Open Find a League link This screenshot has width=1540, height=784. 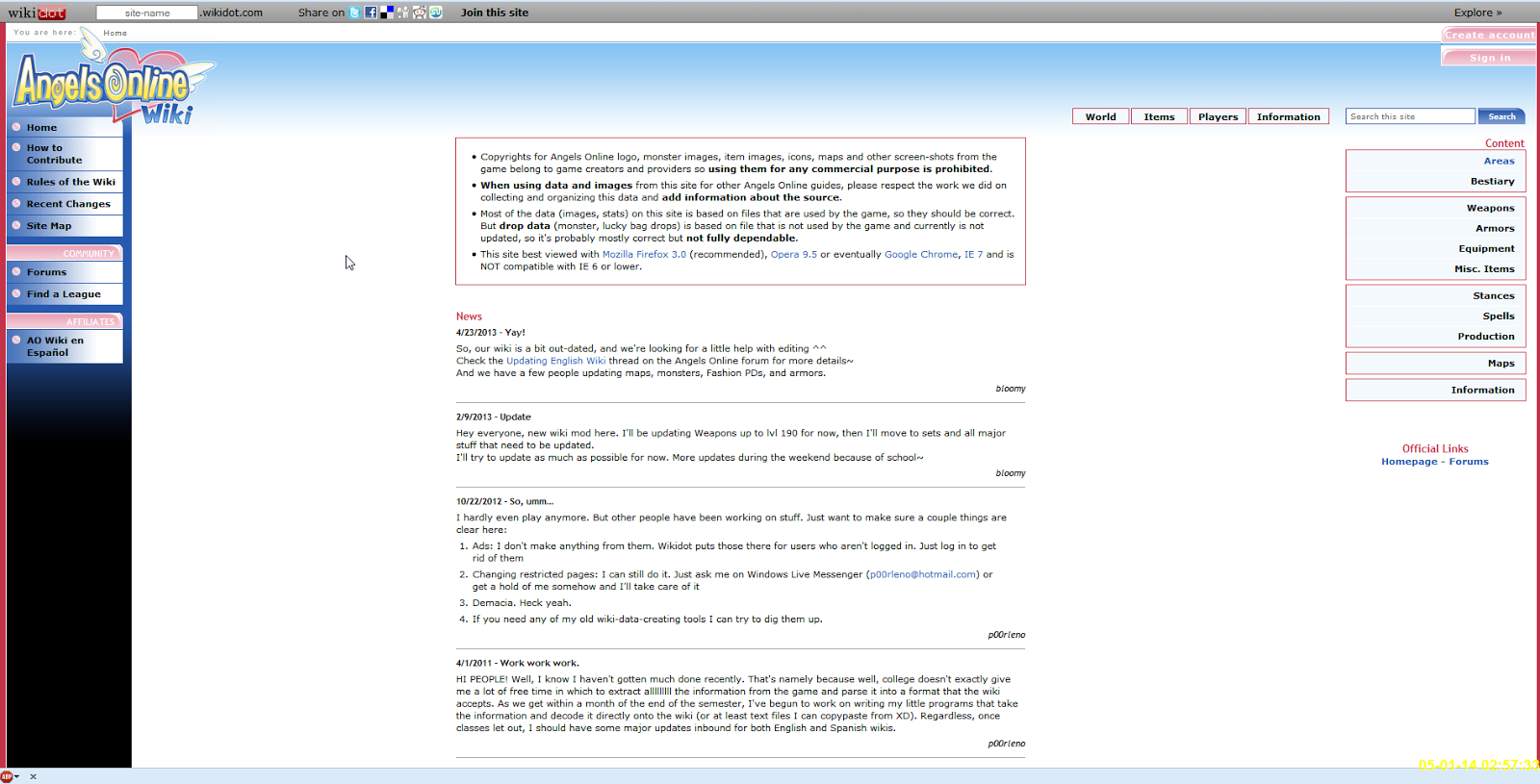pyautogui.click(x=65, y=294)
